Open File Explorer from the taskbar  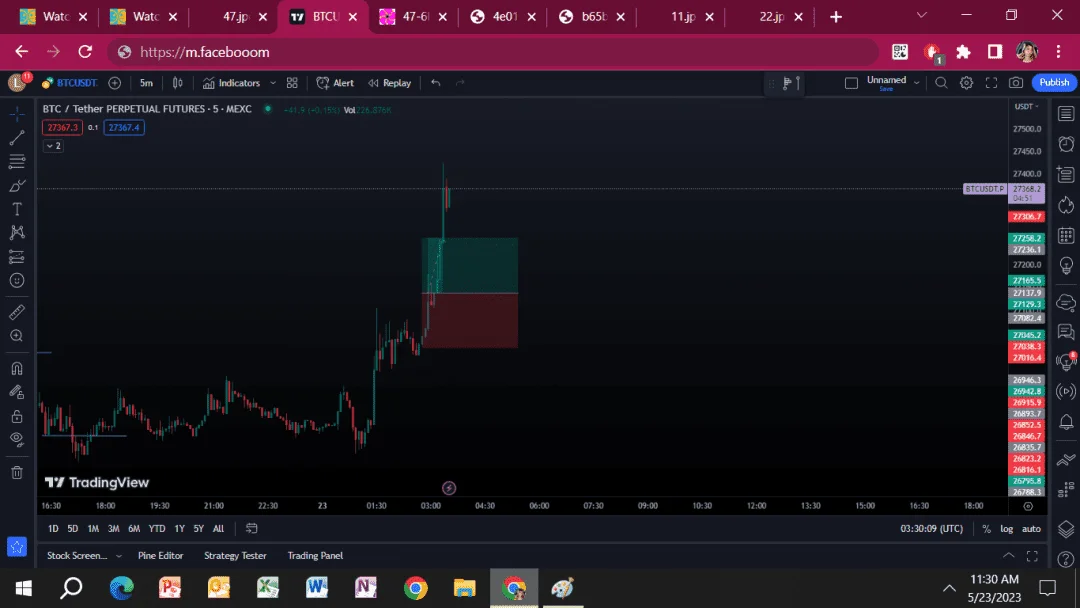464,588
